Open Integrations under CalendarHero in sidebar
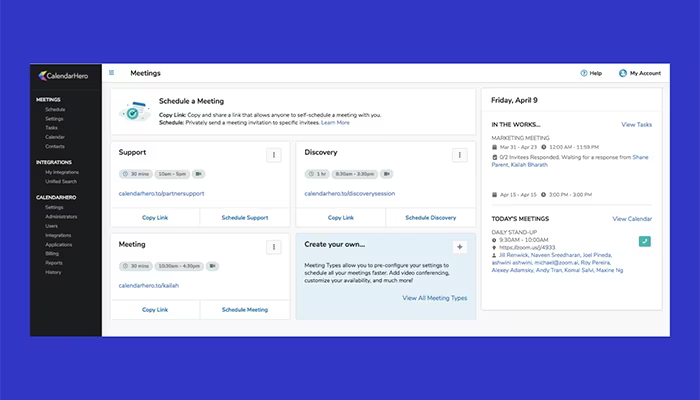Screen dimensions: 700x400 point(58,235)
